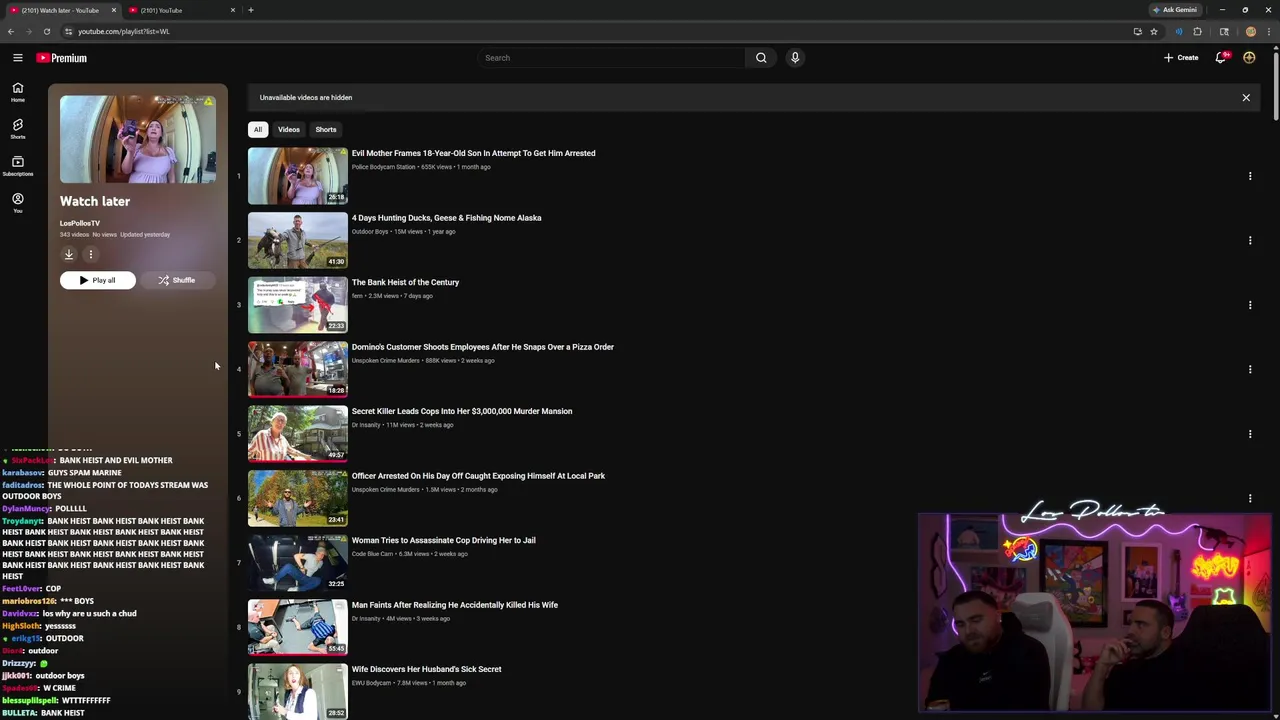Open action menu for Secret Killer video

pos(1250,434)
